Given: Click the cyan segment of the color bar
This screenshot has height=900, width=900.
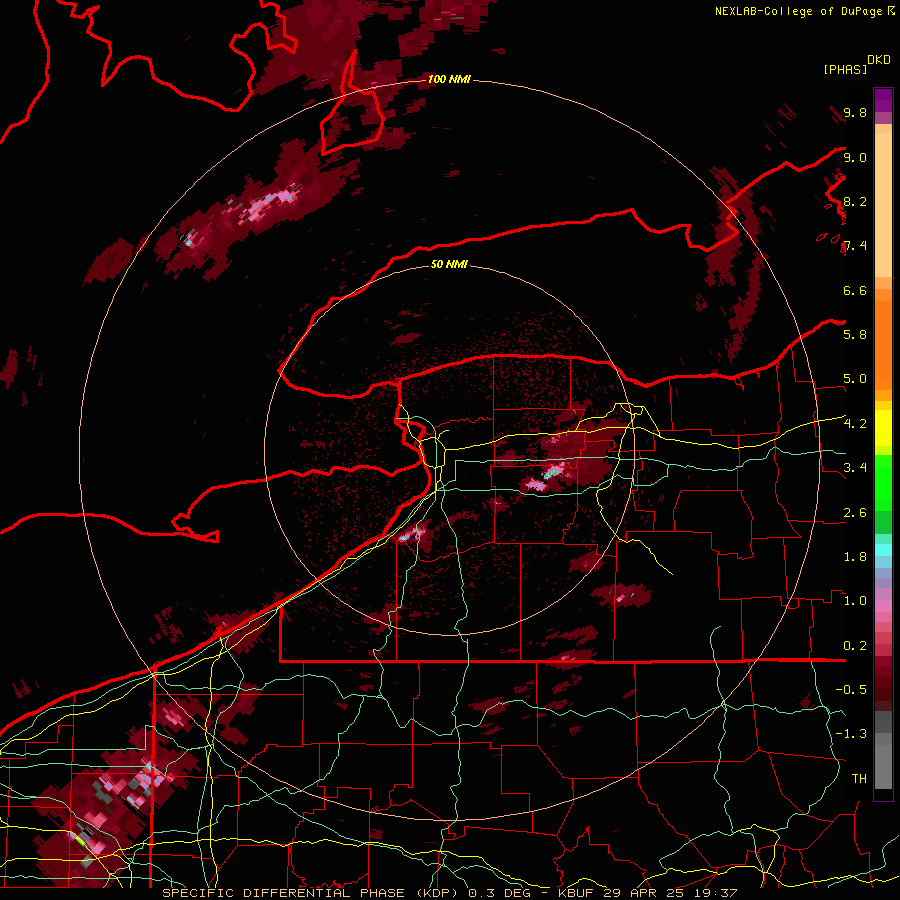Looking at the screenshot, I should point(883,550).
